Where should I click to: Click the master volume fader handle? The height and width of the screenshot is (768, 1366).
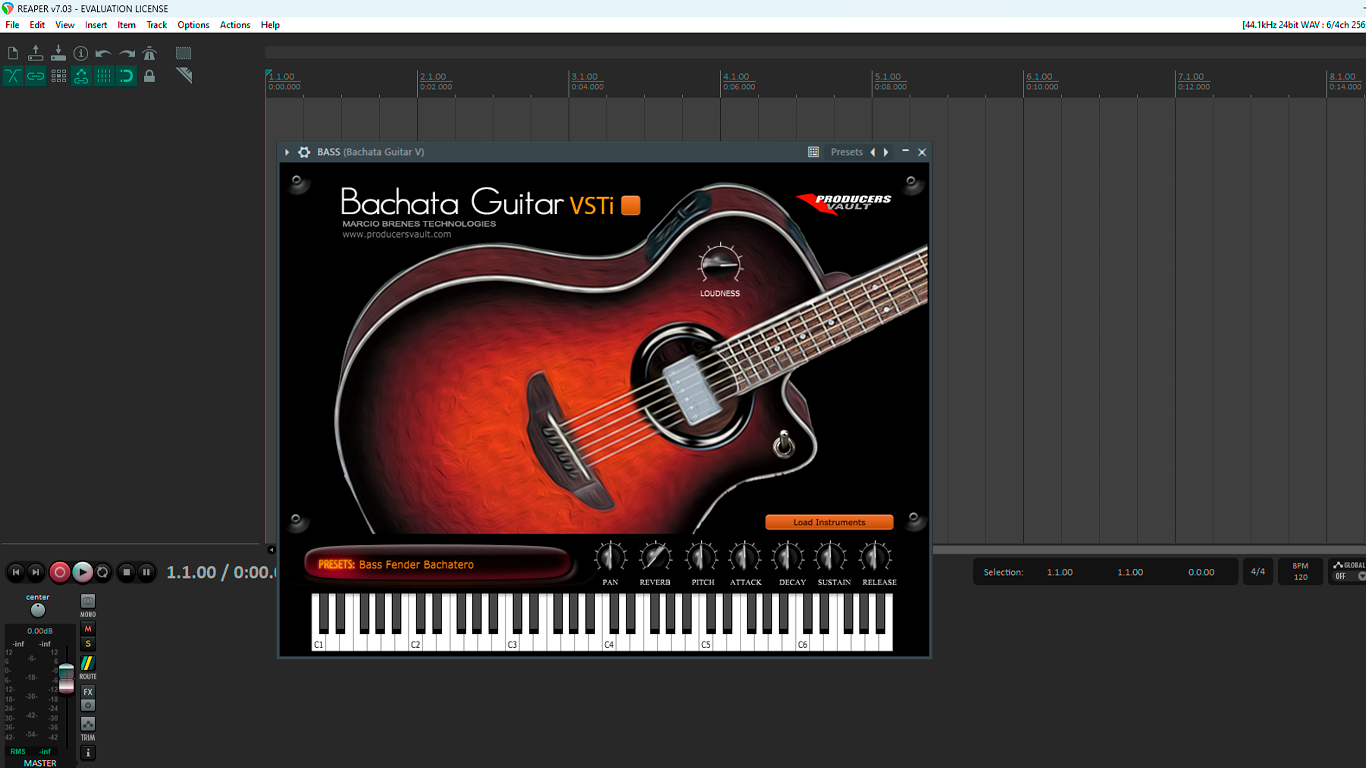(x=66, y=678)
